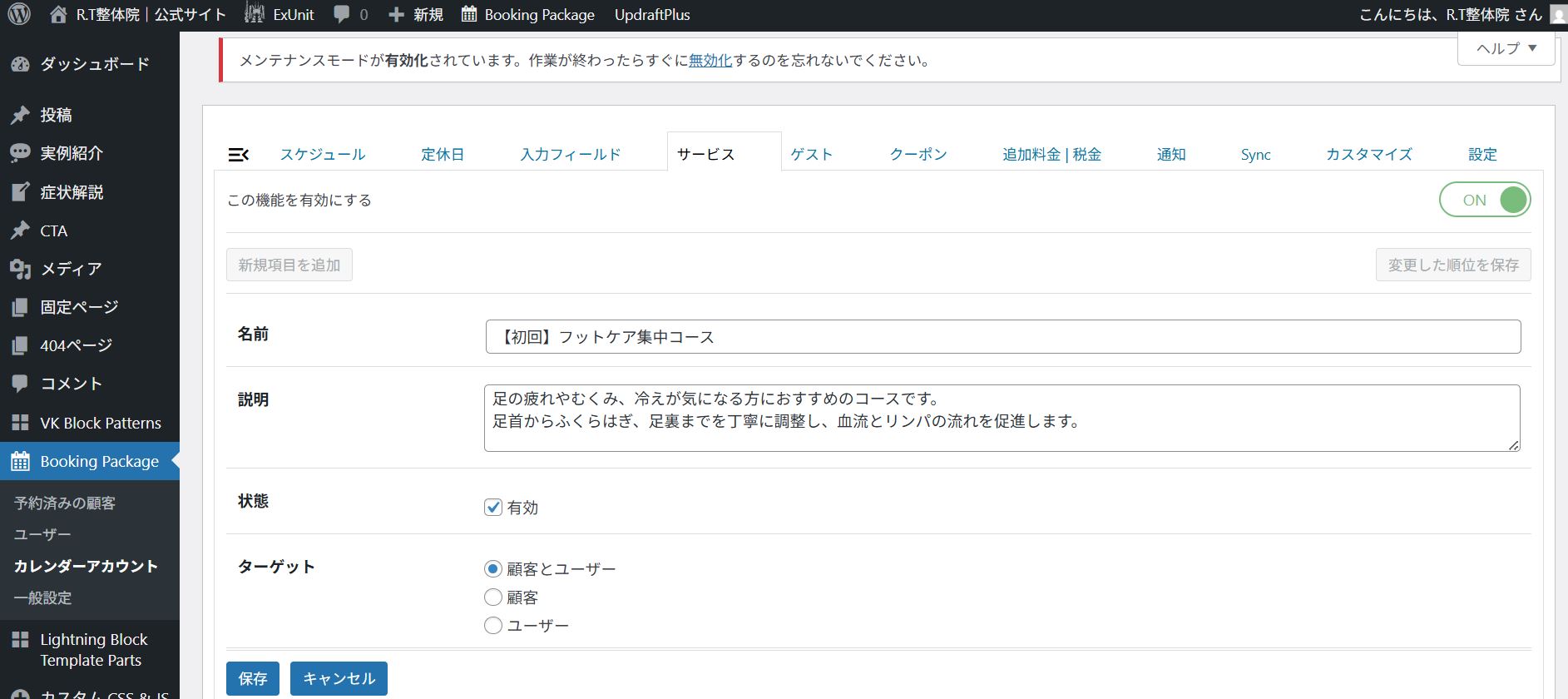
Task: Select the 顧客 radio option only
Action: pyautogui.click(x=493, y=597)
